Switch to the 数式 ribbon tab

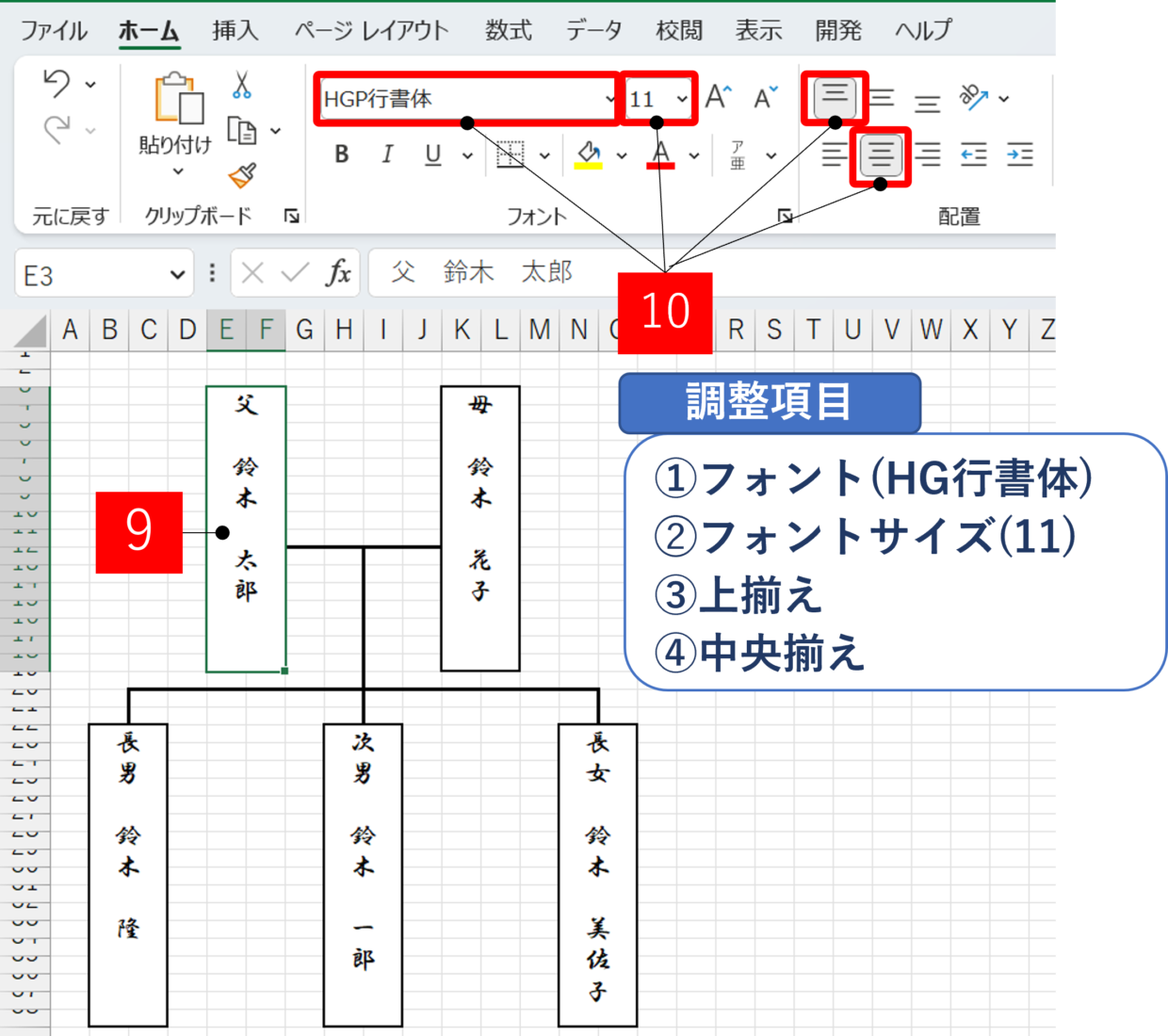point(508,31)
